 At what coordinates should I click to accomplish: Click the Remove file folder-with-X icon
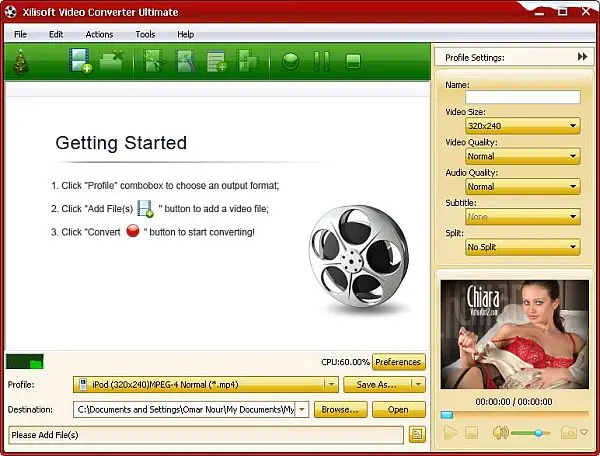[x=111, y=60]
